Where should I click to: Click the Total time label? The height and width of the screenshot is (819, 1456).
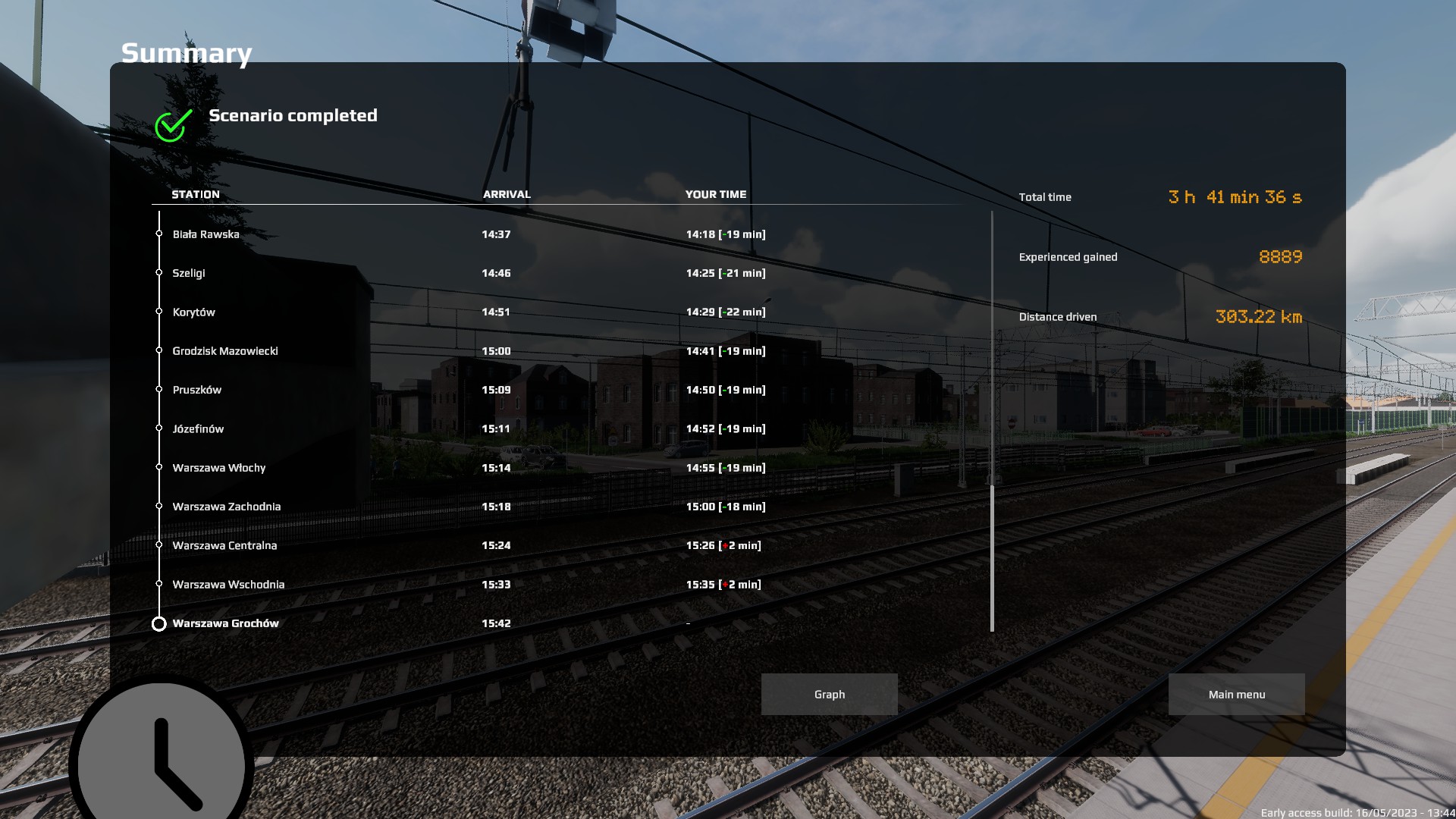point(1045,197)
